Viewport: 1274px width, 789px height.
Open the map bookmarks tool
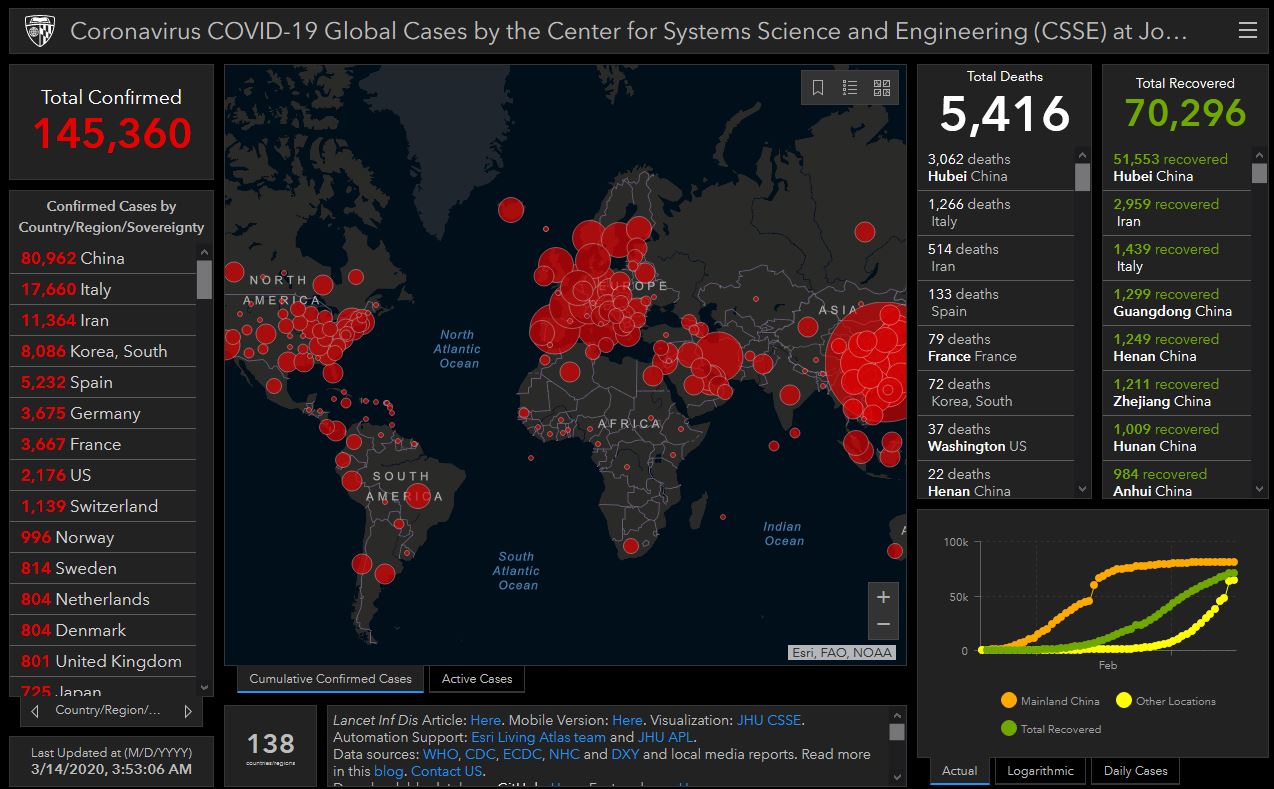coord(818,88)
